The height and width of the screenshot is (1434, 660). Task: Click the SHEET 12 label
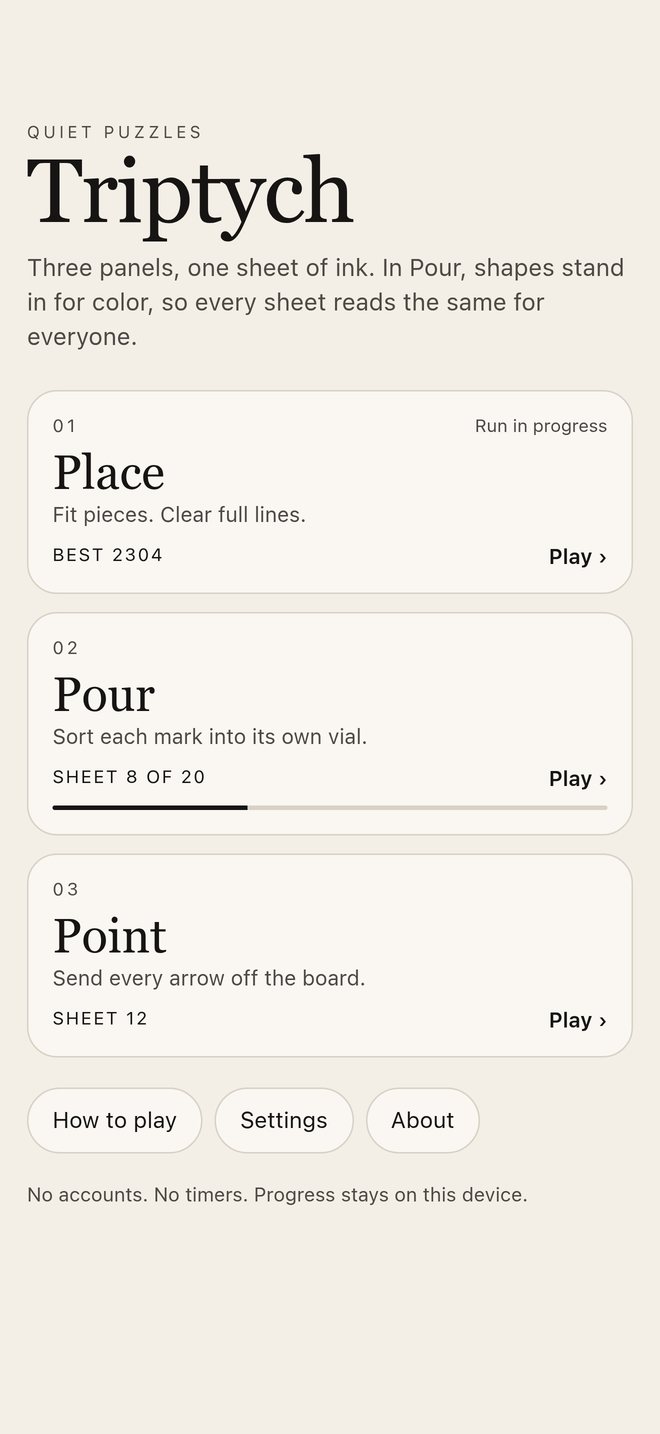pyautogui.click(x=100, y=1019)
